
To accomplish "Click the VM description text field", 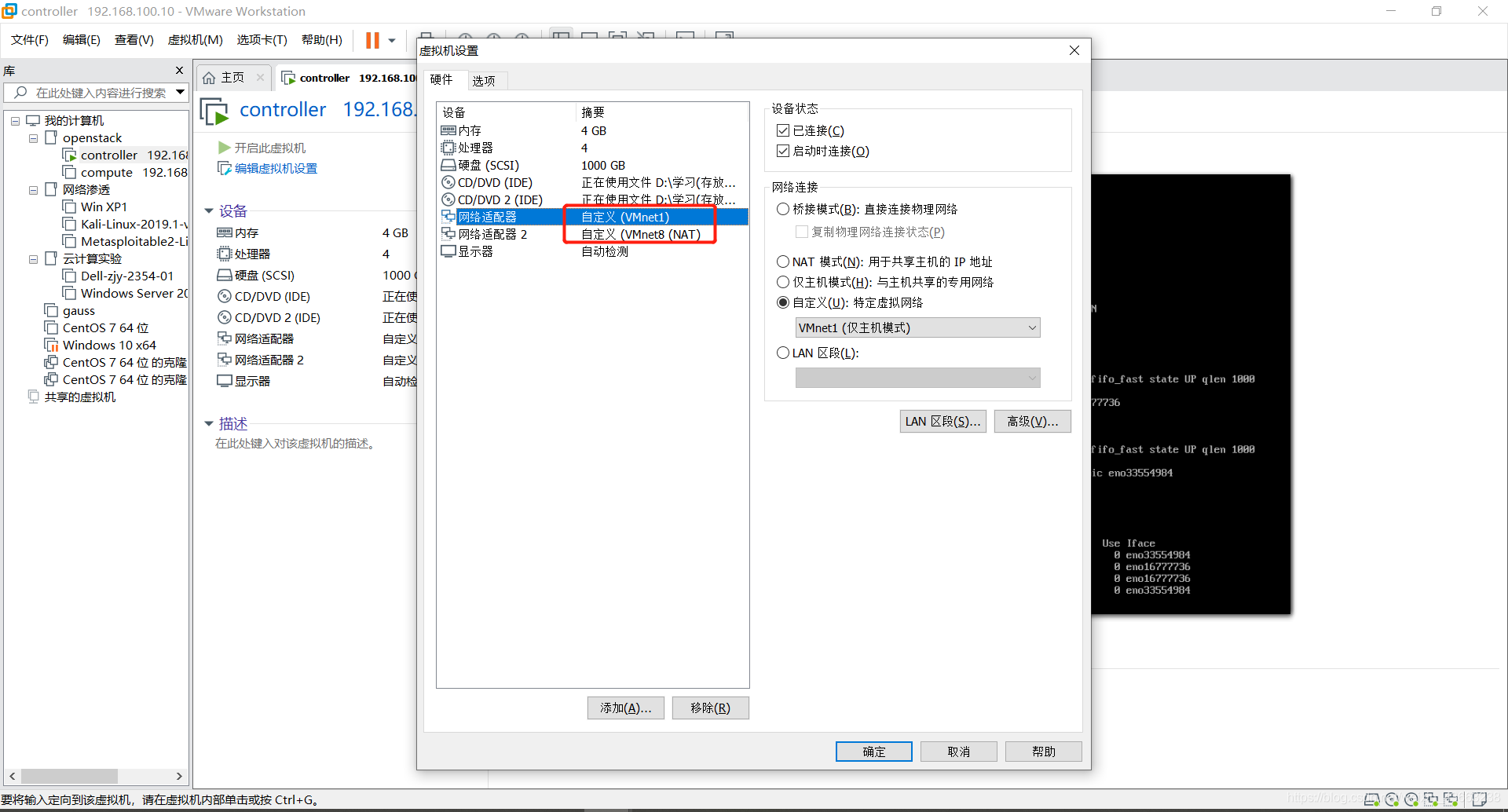I will [296, 444].
